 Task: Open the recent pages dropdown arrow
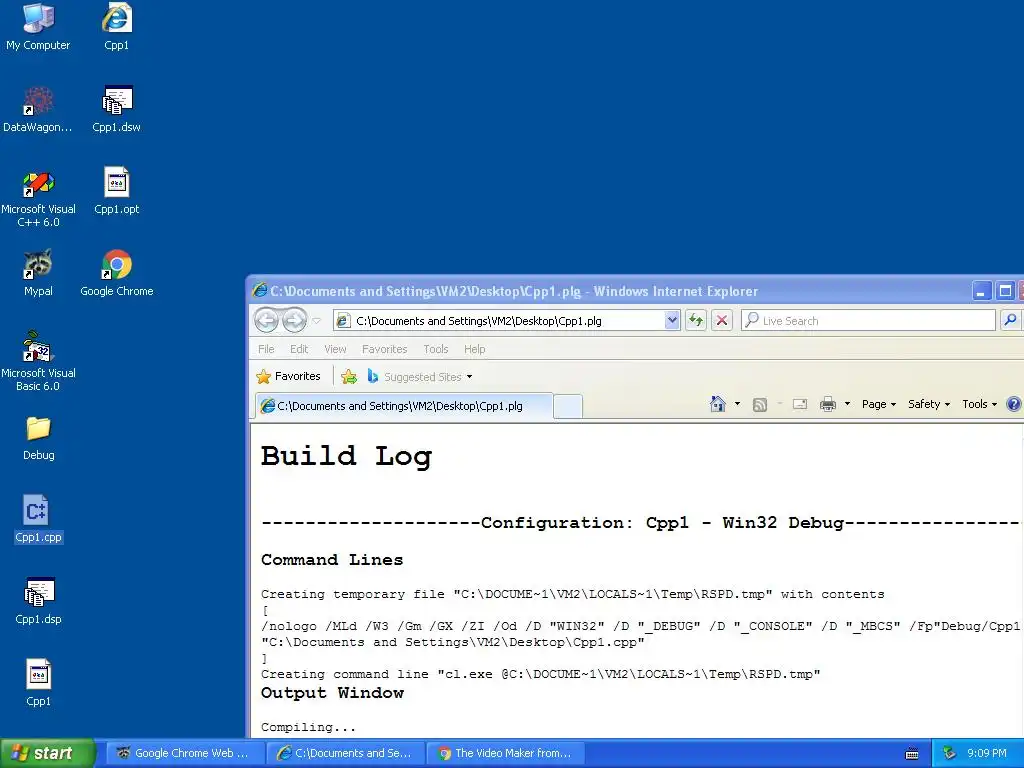[317, 321]
